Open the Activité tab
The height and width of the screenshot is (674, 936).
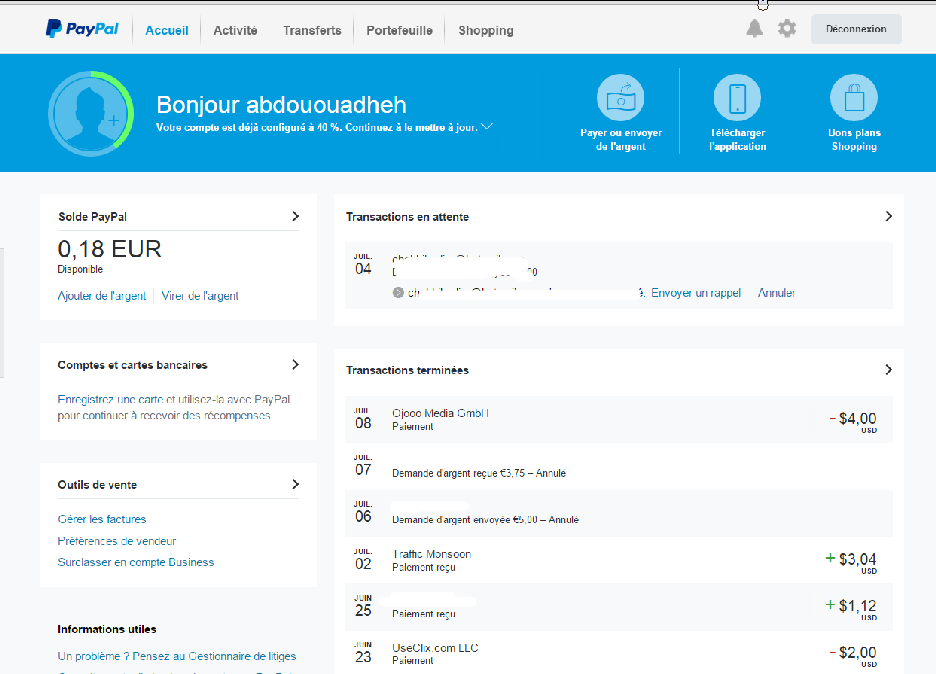pos(235,30)
